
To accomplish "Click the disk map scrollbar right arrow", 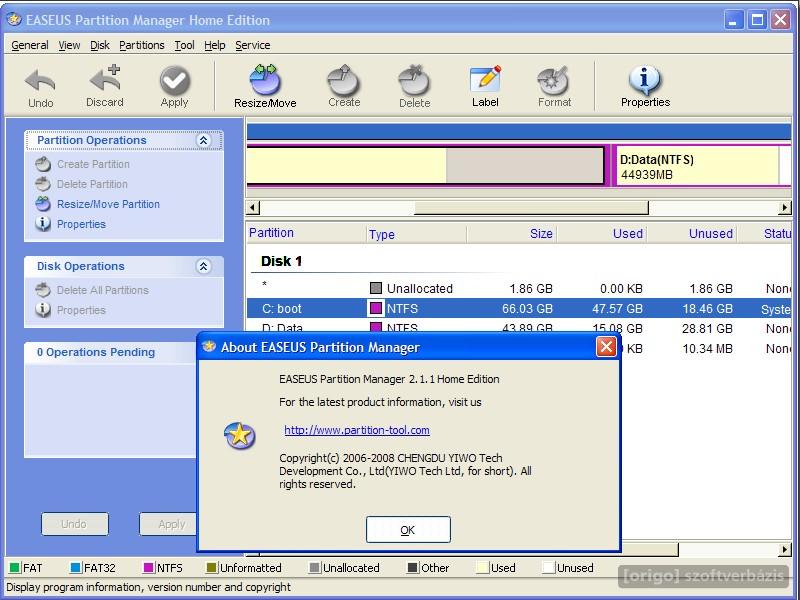I will [785, 208].
